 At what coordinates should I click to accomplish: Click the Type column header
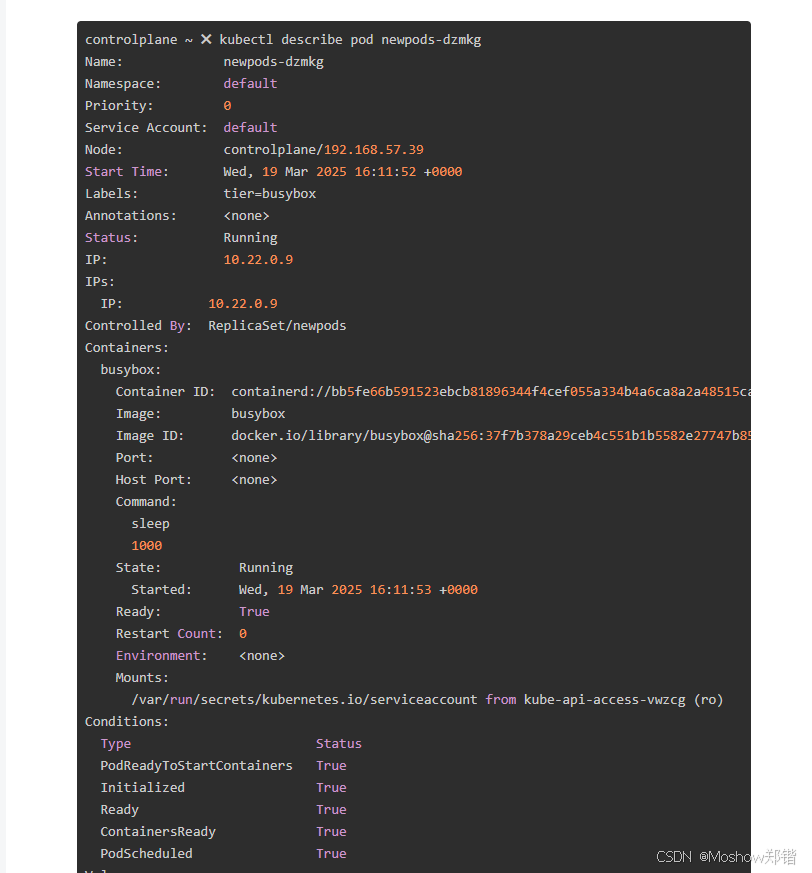(x=116, y=744)
